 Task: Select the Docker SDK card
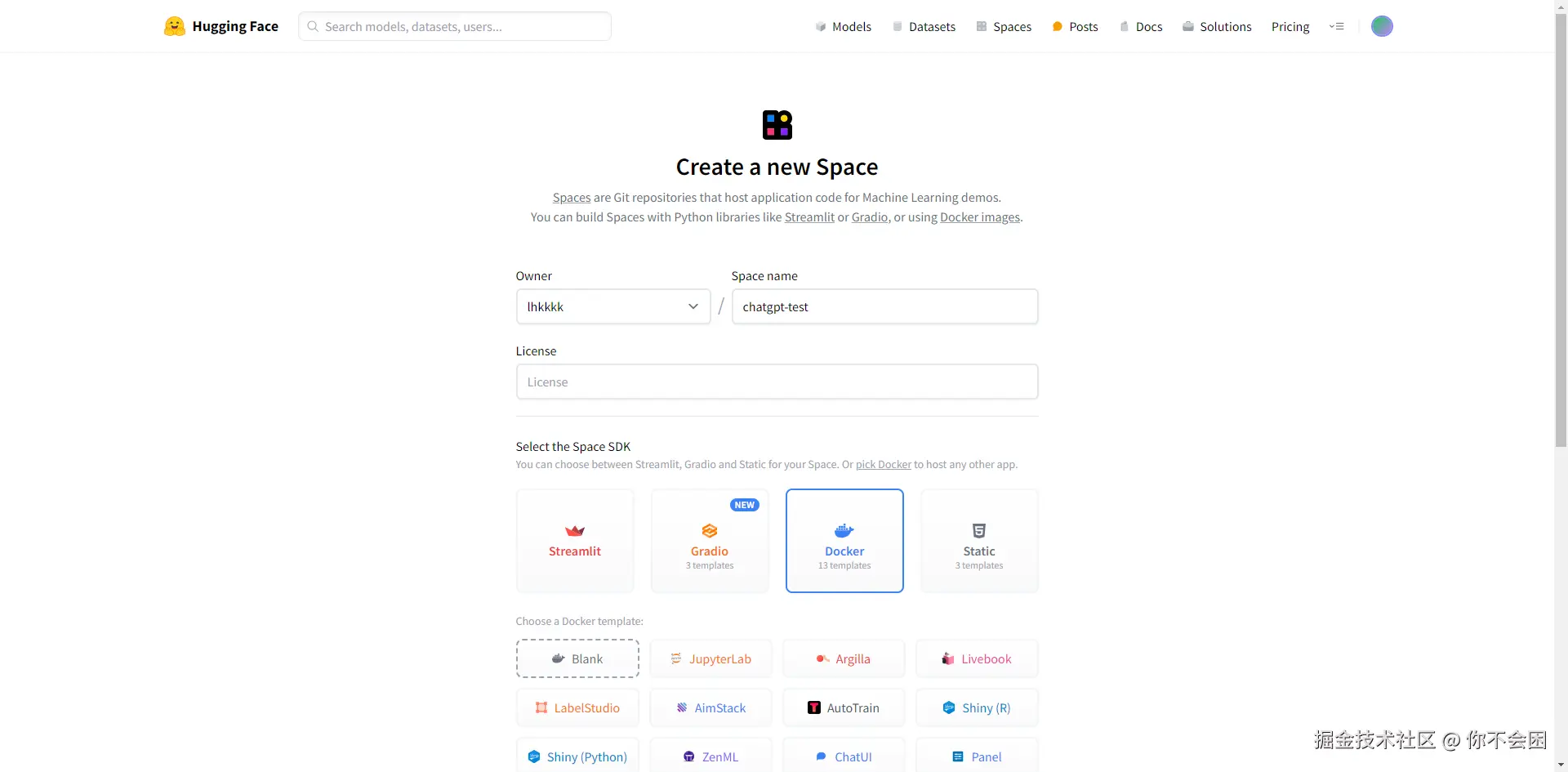844,541
